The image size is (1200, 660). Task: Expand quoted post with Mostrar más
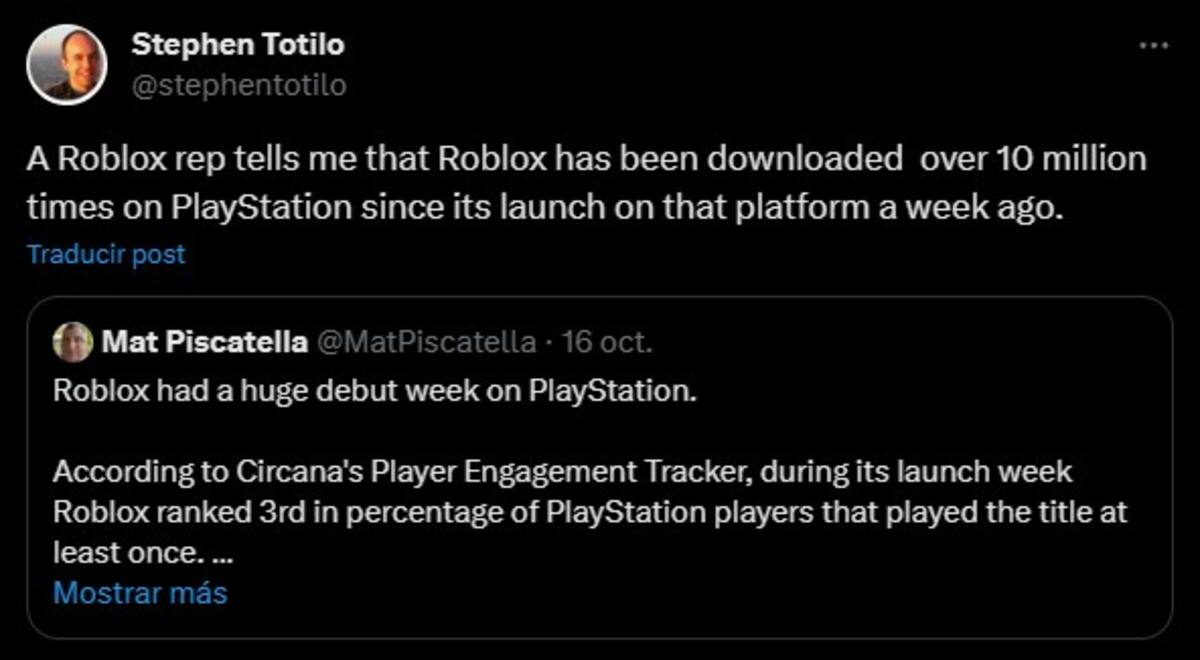140,593
